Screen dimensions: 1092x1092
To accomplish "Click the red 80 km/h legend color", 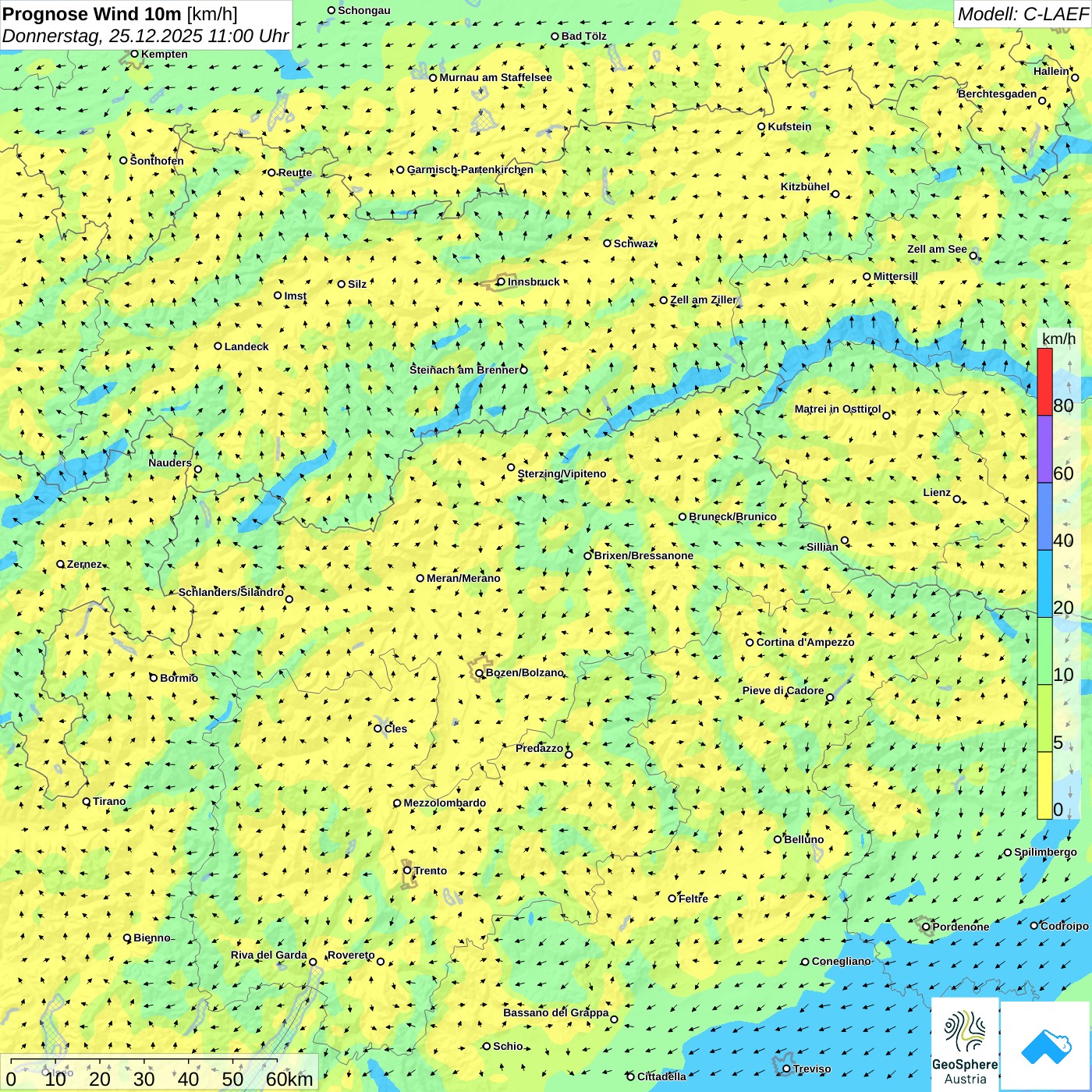I will 1044,381.
